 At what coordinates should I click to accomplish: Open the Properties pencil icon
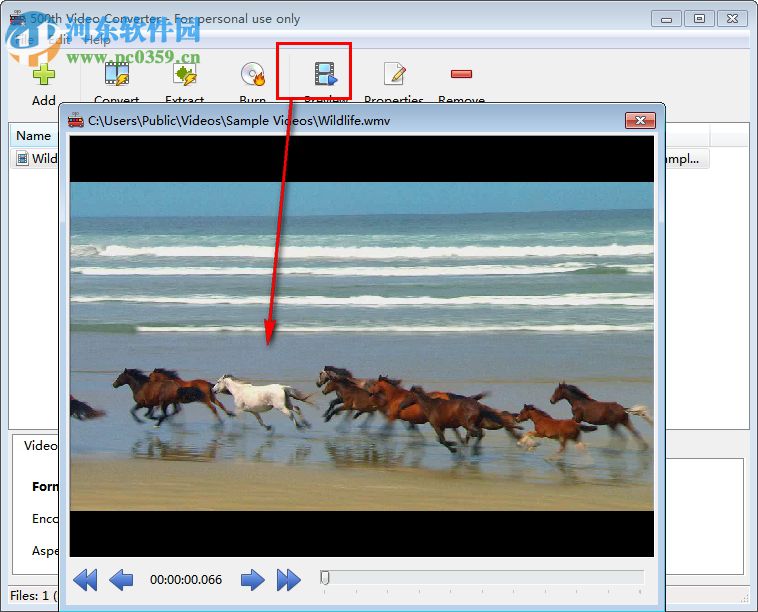click(394, 74)
